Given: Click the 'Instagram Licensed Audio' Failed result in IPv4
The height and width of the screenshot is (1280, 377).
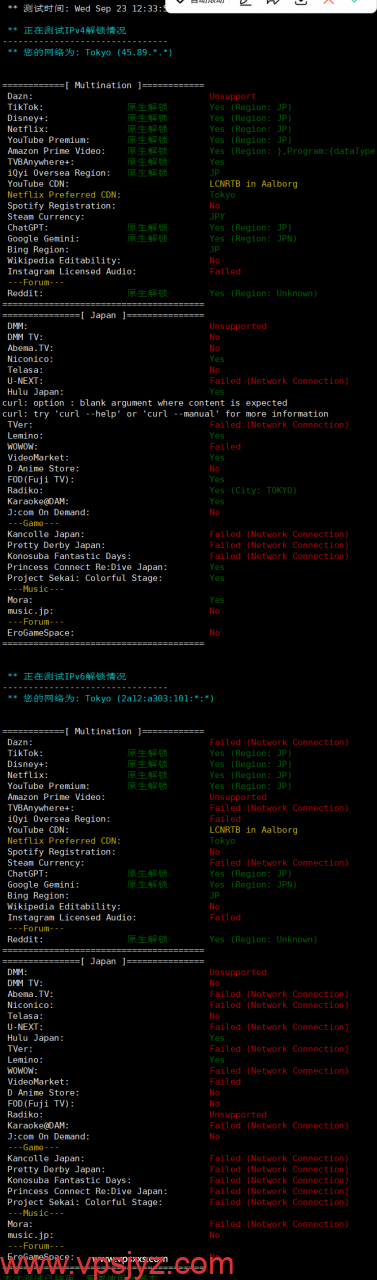Looking at the screenshot, I should click(225, 271).
